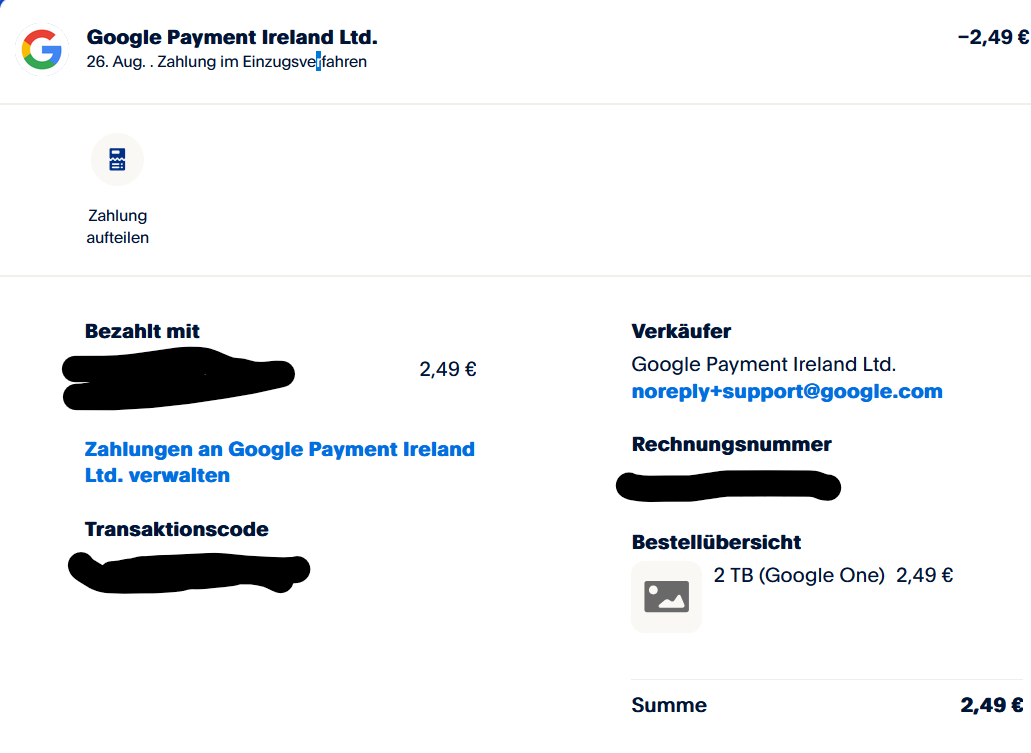Viewport: 1031px width, 753px height.
Task: Click the "Verkäufer" heading
Action: point(681,331)
